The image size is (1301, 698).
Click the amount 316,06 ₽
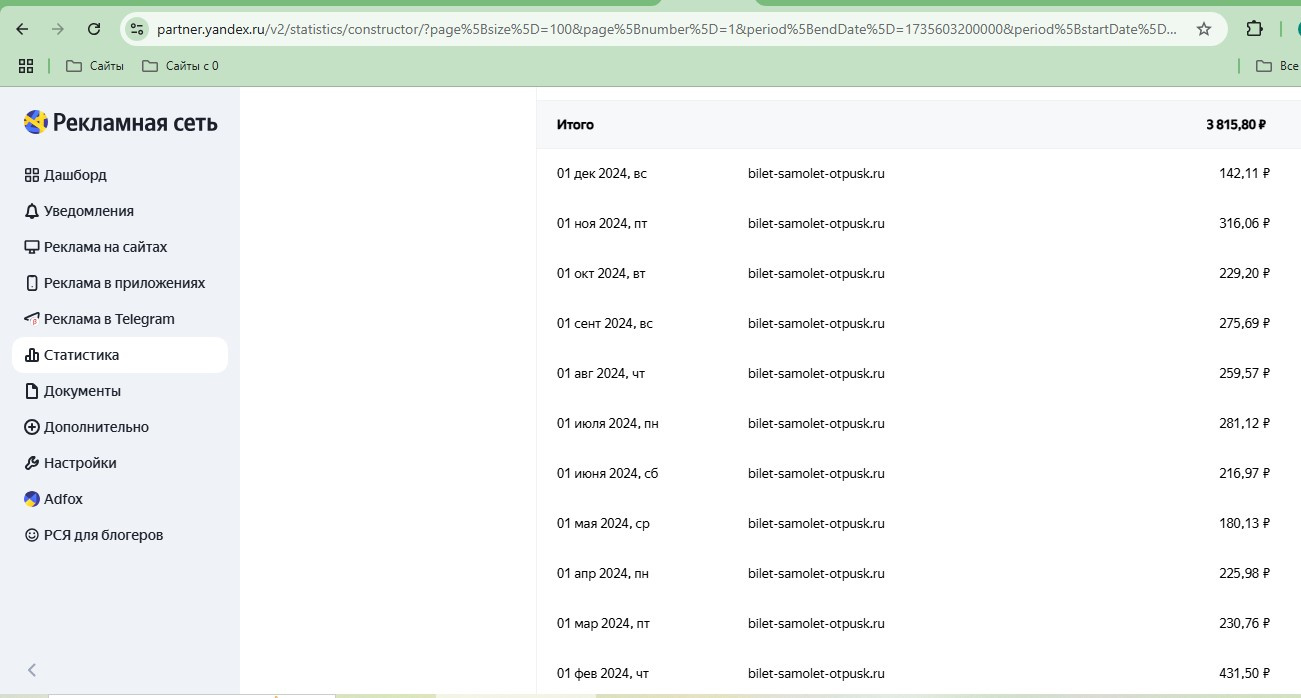coord(1244,223)
